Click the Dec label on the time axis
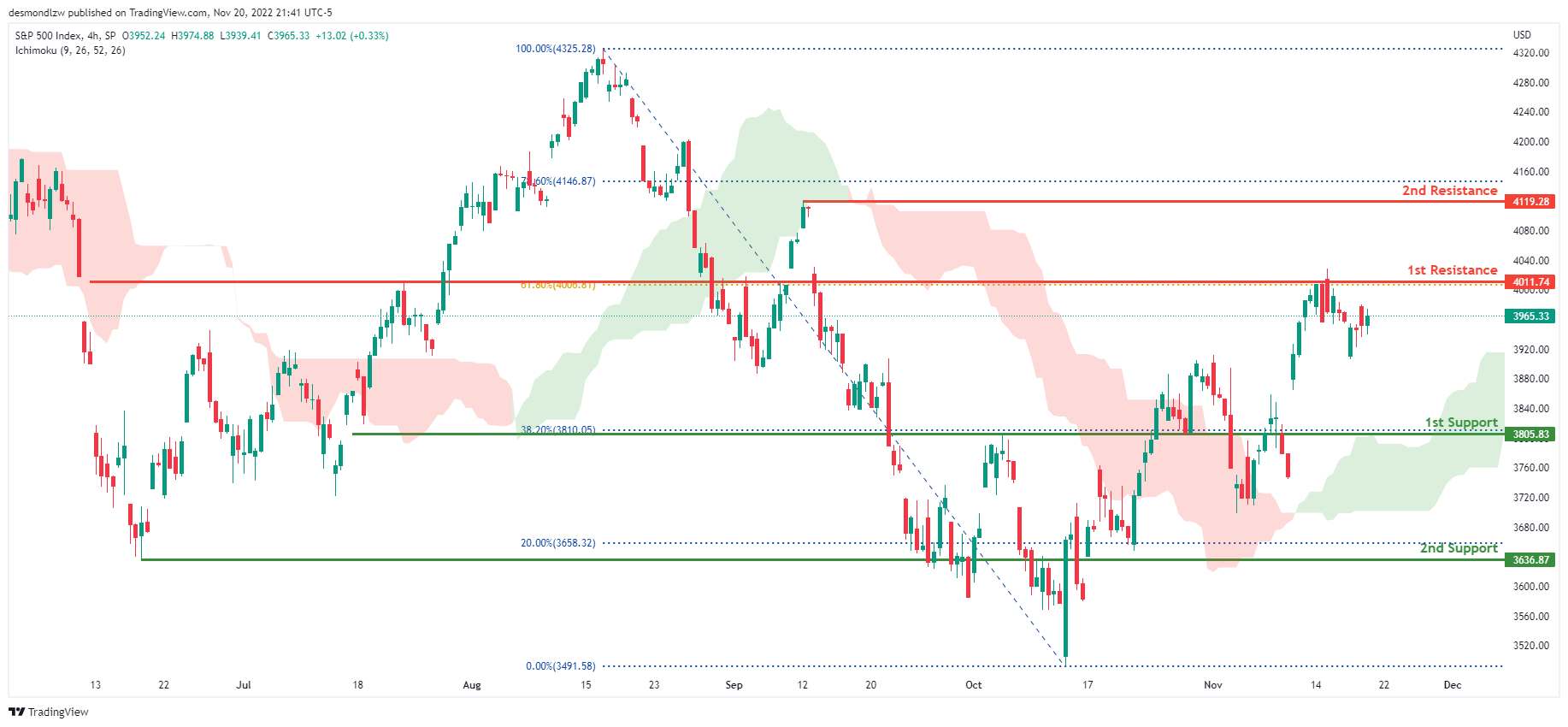1568x727 pixels. [1453, 685]
